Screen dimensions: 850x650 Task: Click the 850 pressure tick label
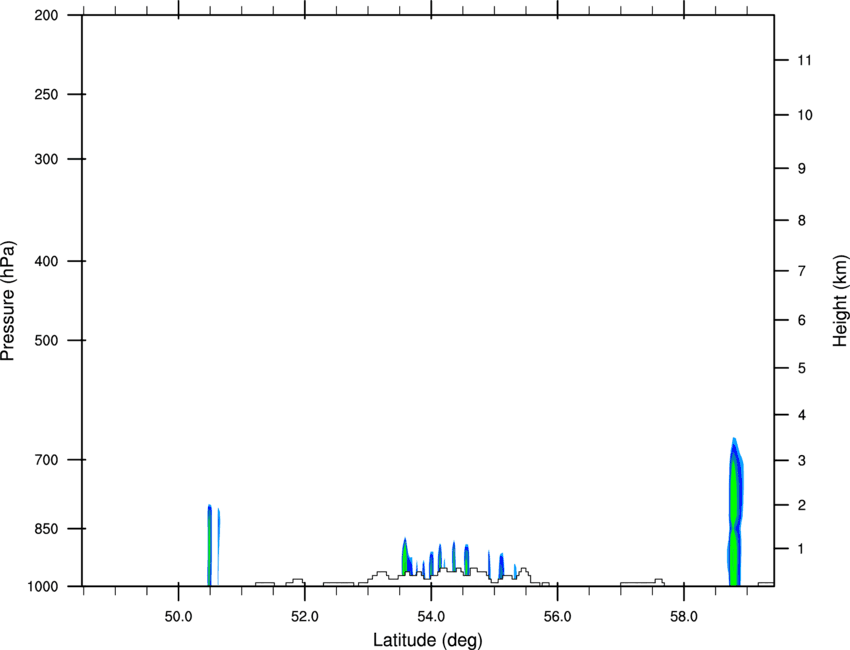coord(46,528)
